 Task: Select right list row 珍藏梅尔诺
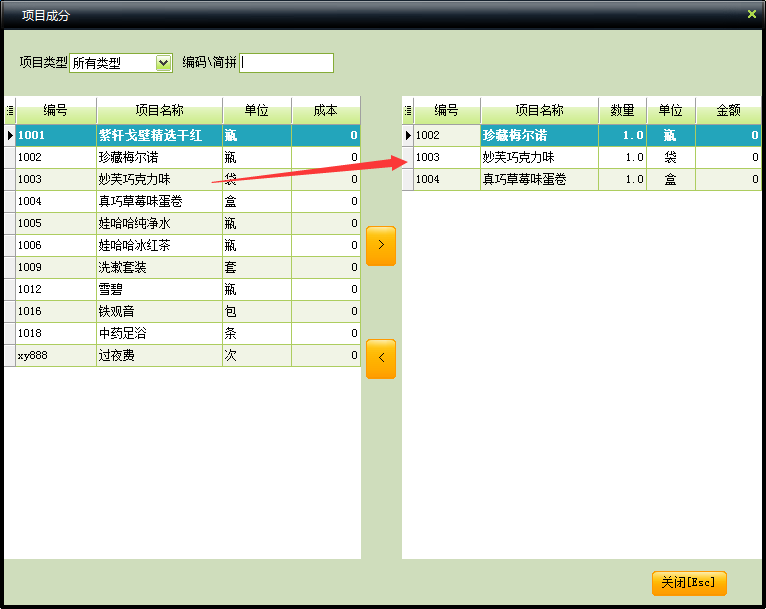click(582, 135)
